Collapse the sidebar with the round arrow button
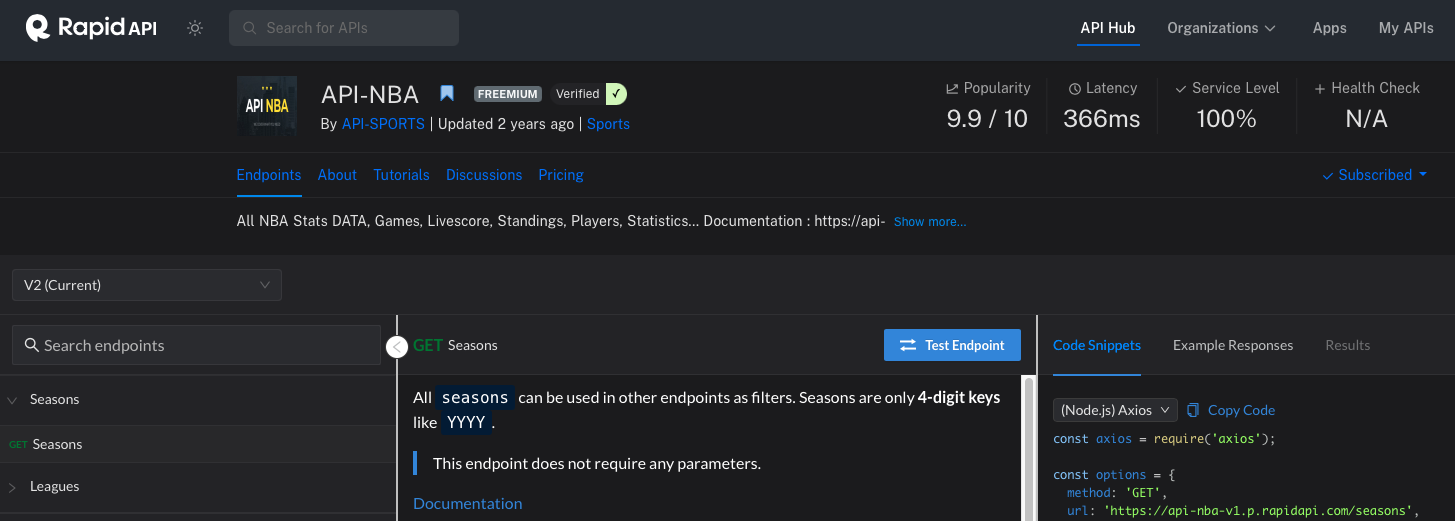The image size is (1455, 521). tap(397, 346)
